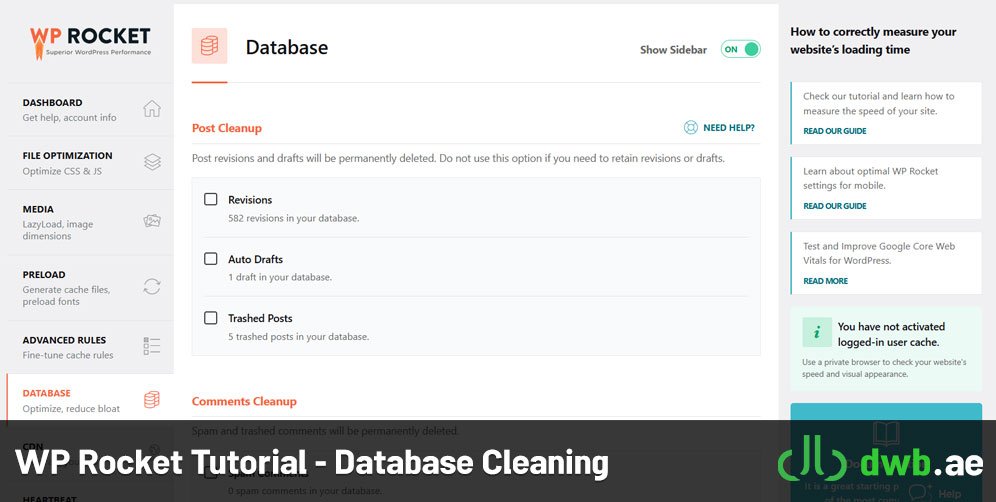Click 'Test and Improve Google Core Web Vitals' text
This screenshot has width=996, height=502.
879,253
